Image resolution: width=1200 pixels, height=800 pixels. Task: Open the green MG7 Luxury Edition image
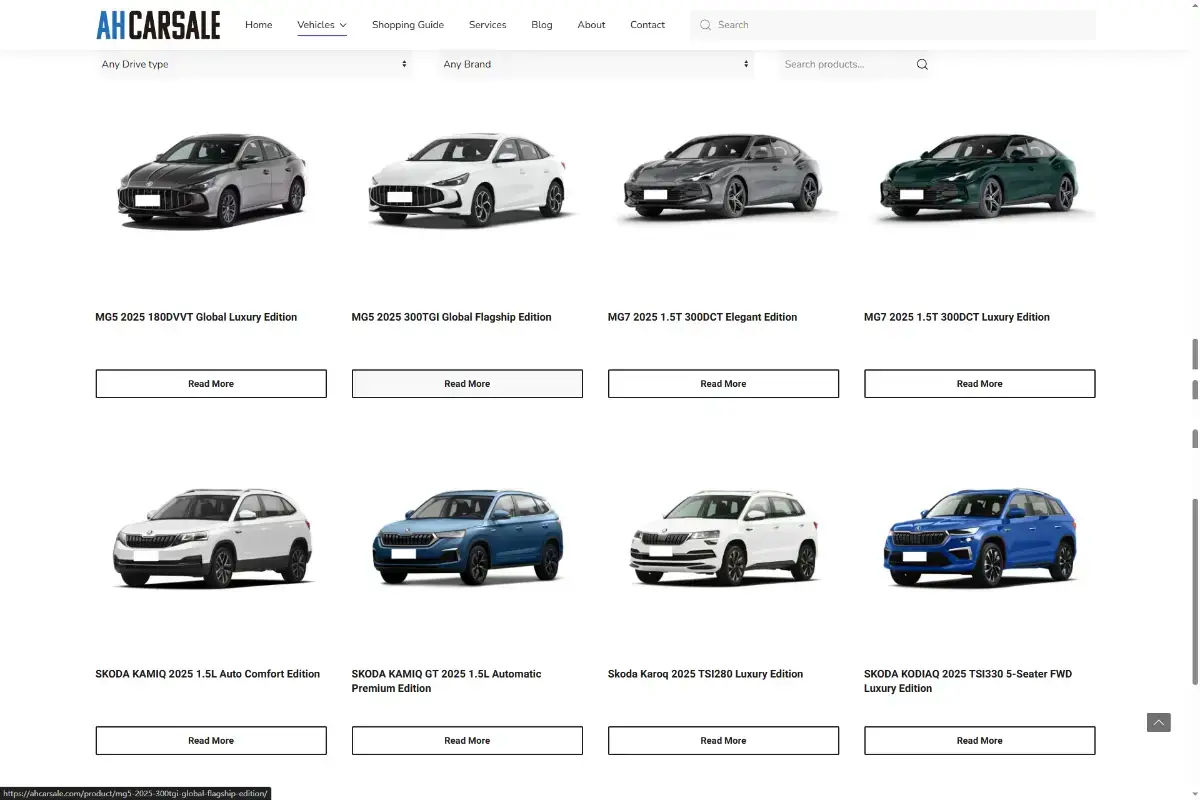[980, 177]
